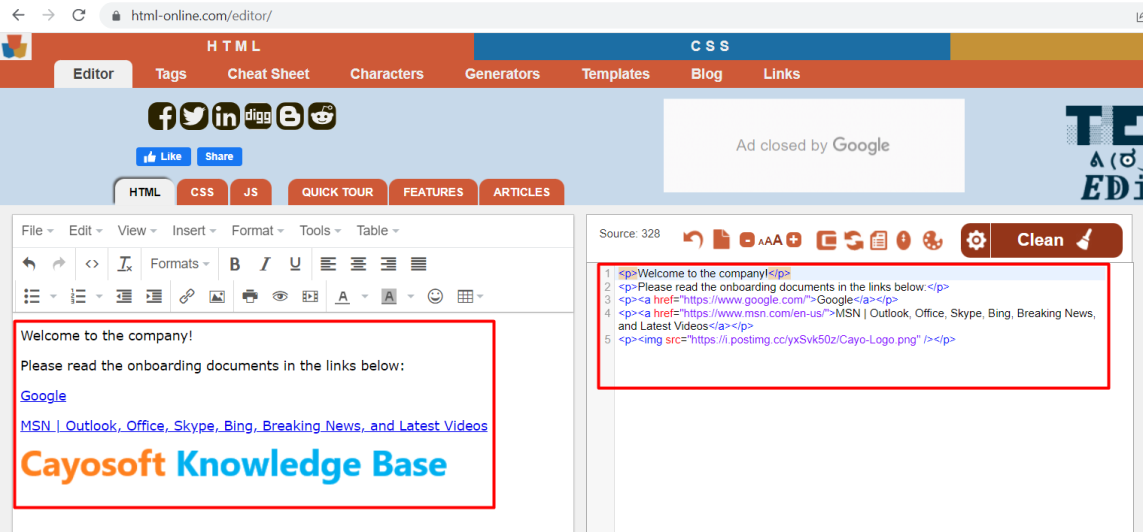
Task: Increase indent of paragraph
Action: (154, 296)
